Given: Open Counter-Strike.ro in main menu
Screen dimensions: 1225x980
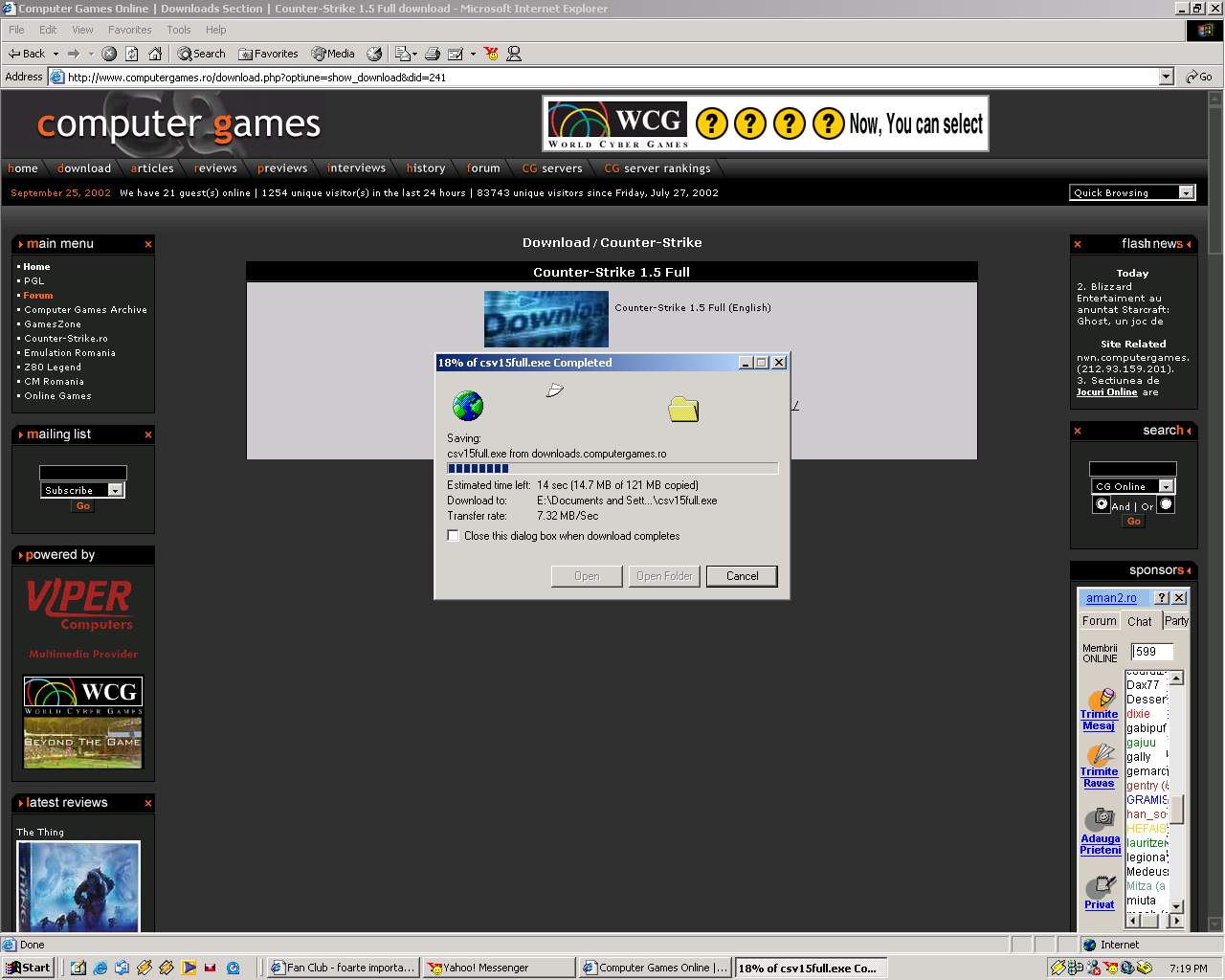Looking at the screenshot, I should pos(66,339).
